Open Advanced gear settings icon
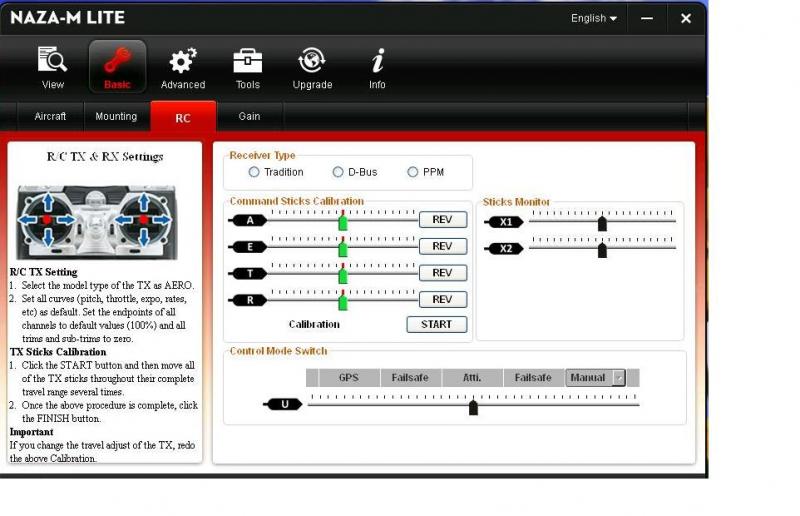 coord(182,62)
